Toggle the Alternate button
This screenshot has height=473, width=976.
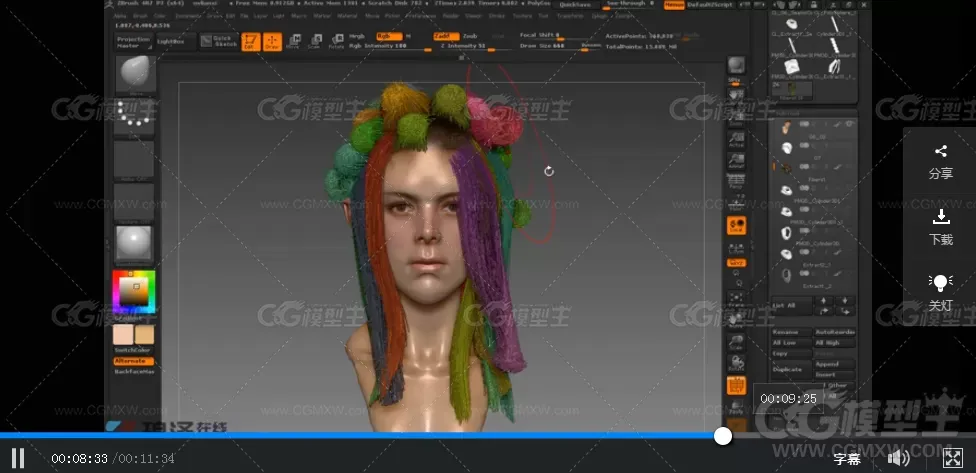(133, 361)
